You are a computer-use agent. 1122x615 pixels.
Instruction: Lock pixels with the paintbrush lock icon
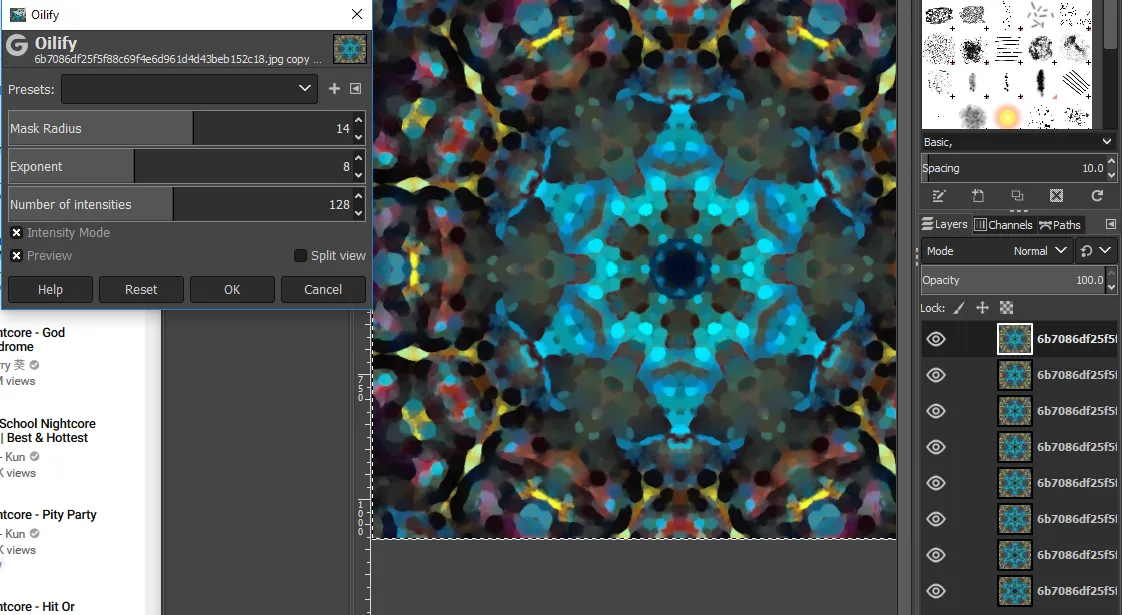(x=959, y=308)
